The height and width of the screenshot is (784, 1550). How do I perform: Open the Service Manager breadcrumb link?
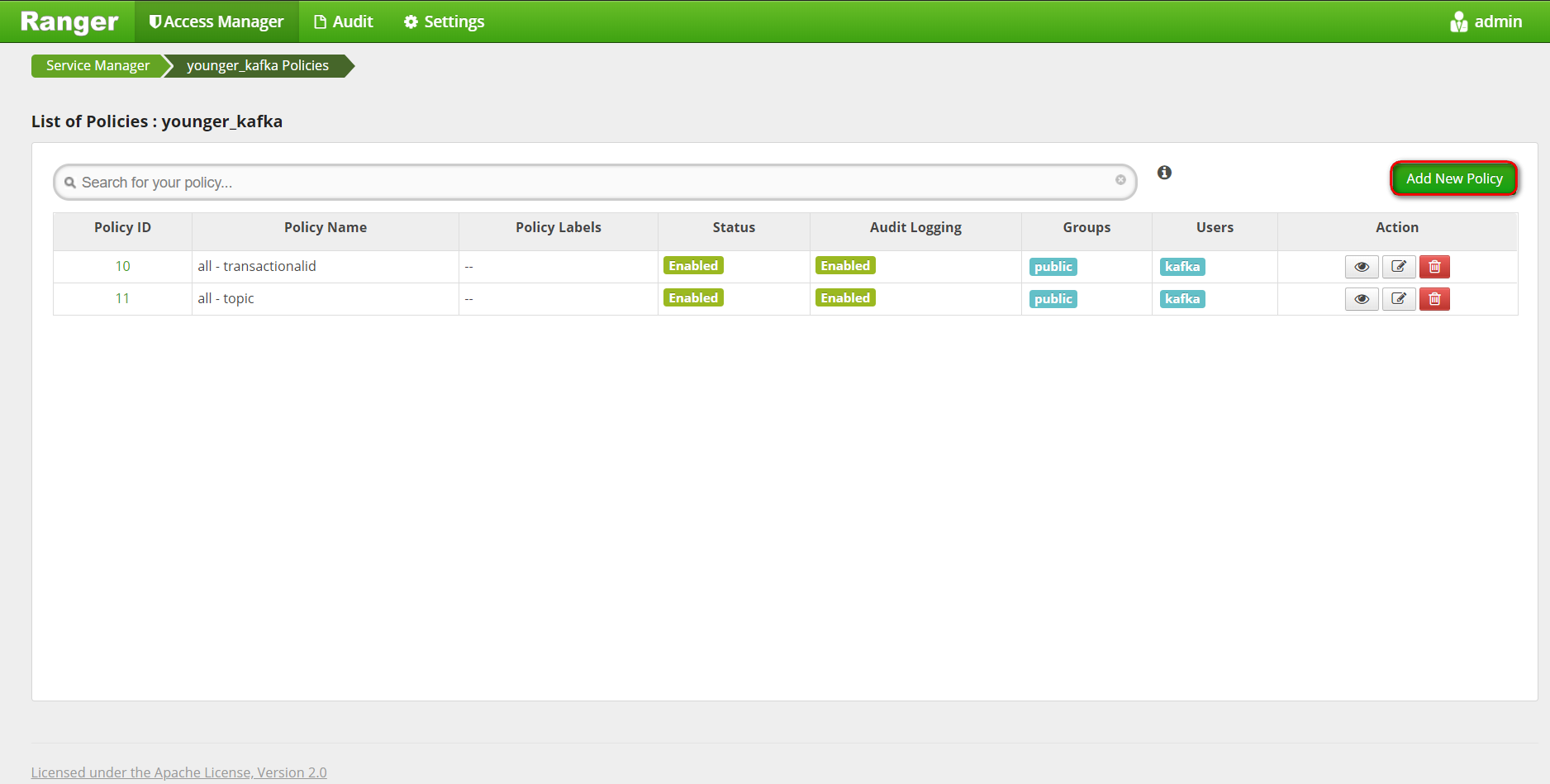[97, 65]
